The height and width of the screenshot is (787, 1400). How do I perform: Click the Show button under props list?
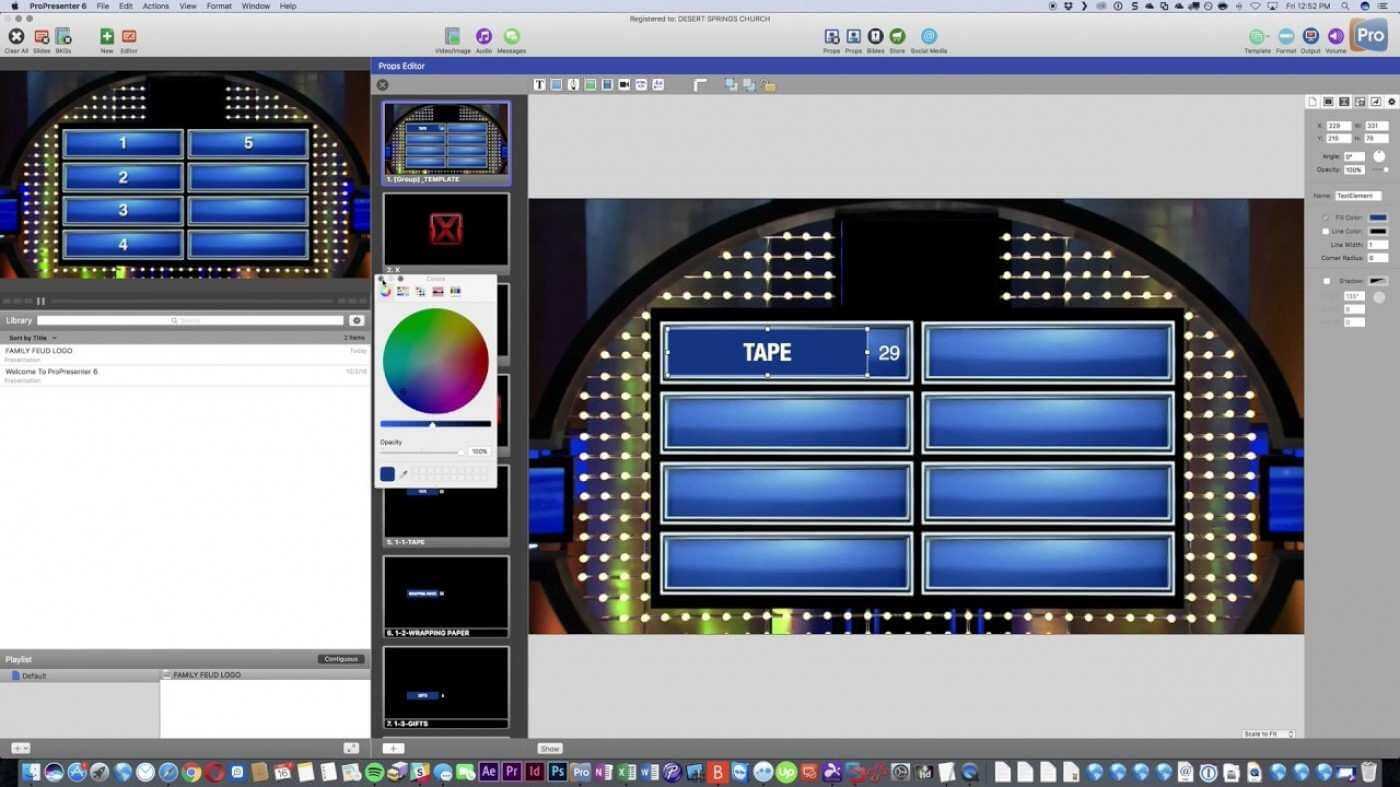550,748
